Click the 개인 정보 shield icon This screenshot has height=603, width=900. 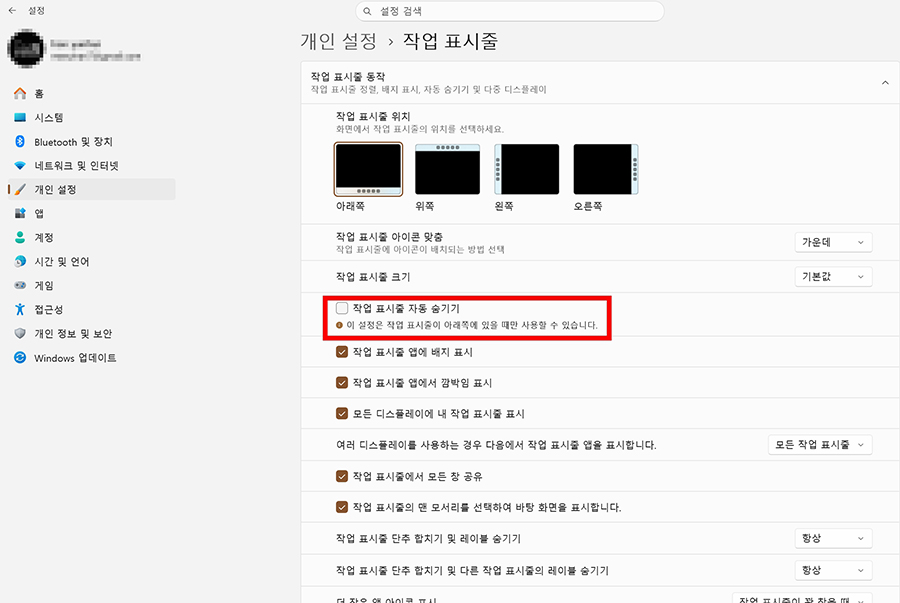pyautogui.click(x=20, y=333)
